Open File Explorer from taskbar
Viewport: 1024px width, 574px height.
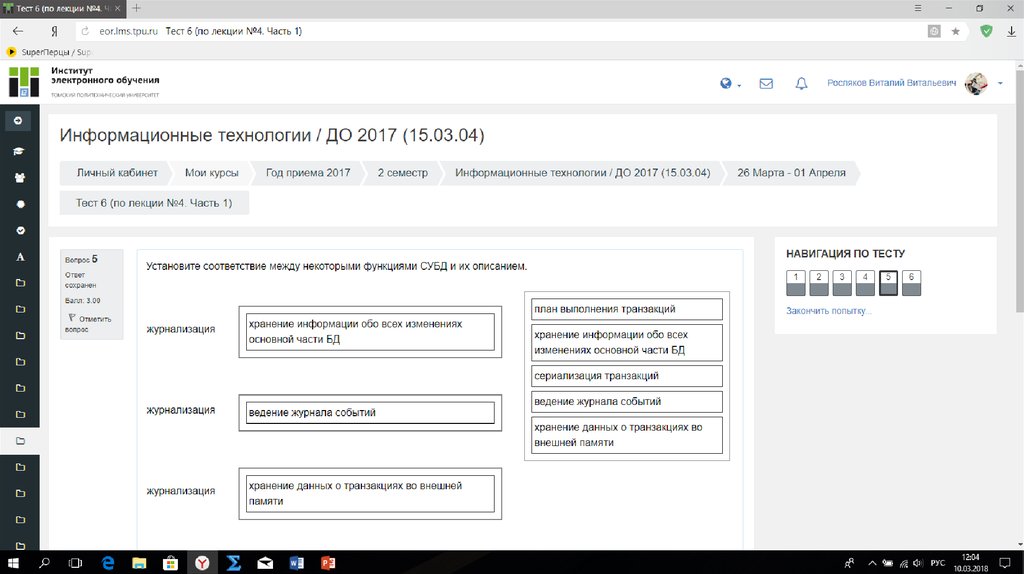coord(139,562)
